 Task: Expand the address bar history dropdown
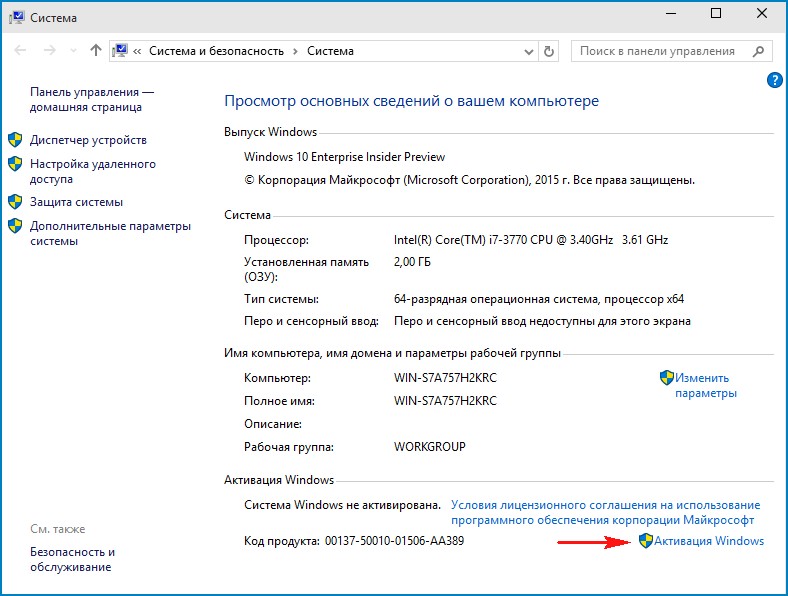528,51
